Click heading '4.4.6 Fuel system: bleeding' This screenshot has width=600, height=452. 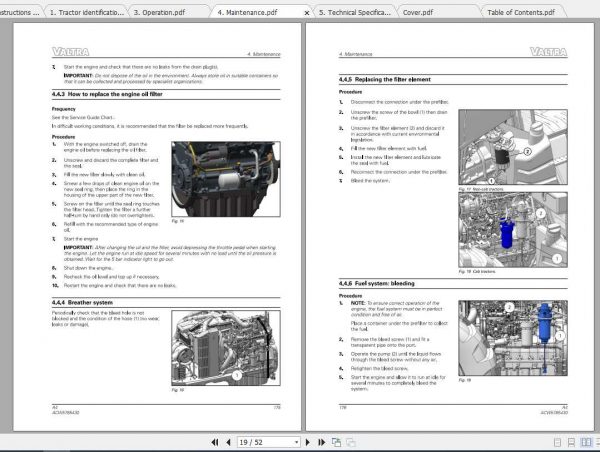point(377,284)
